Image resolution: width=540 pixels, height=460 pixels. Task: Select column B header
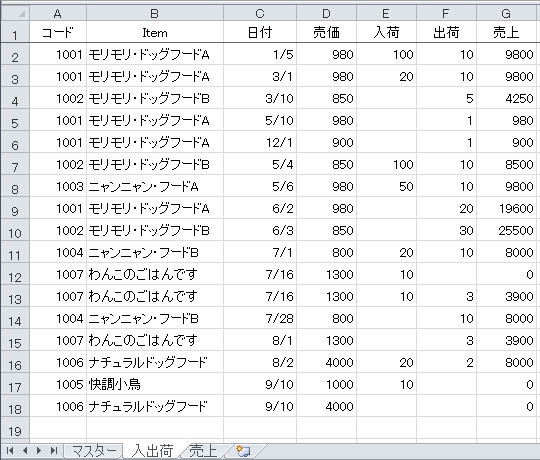click(x=155, y=13)
